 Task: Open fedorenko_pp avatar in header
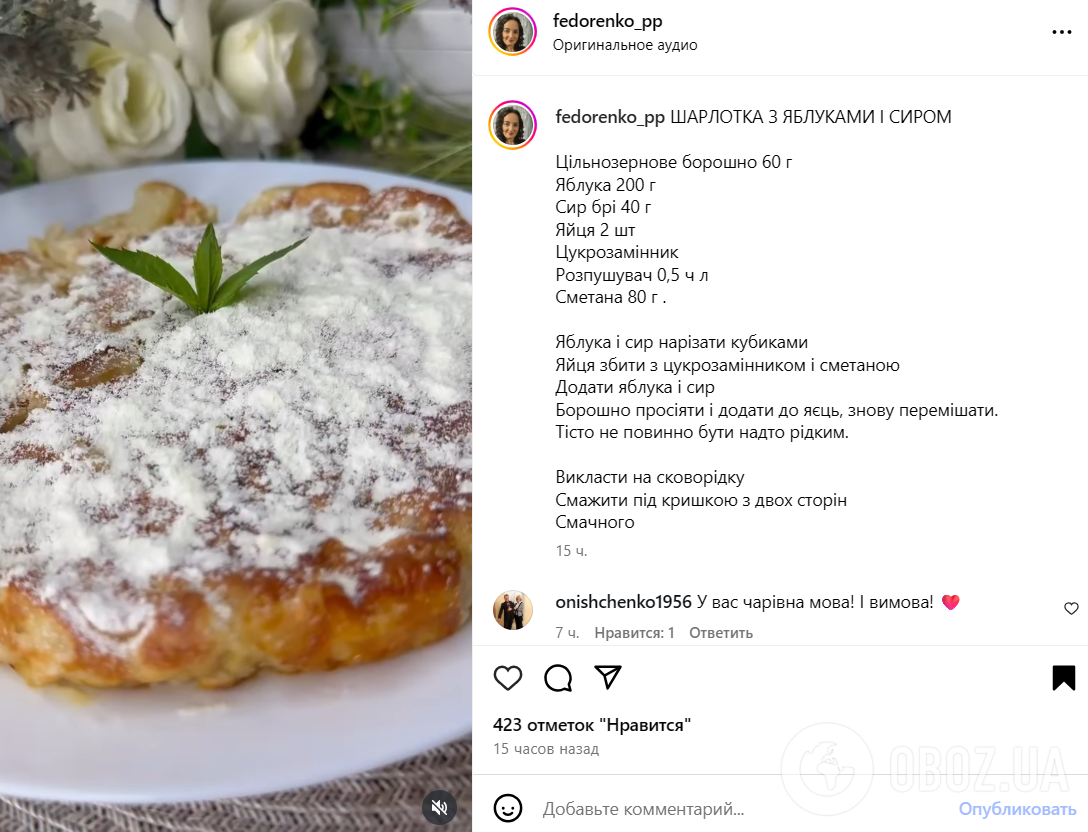pos(513,32)
